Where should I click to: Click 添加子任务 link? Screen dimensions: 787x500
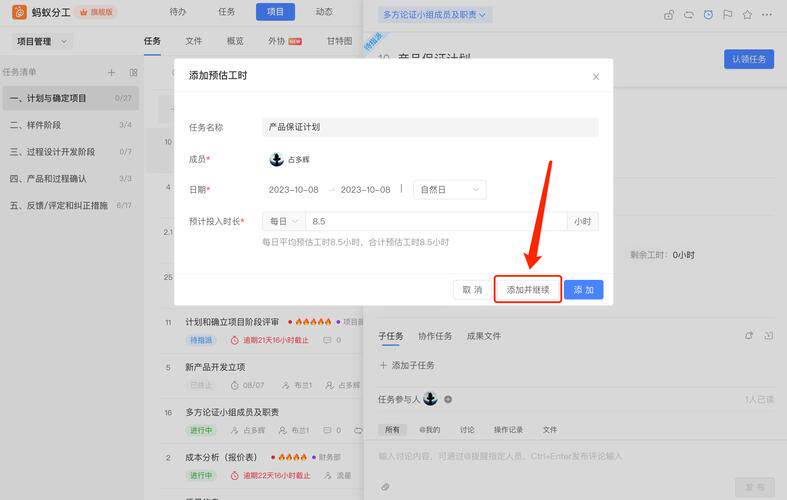point(407,365)
